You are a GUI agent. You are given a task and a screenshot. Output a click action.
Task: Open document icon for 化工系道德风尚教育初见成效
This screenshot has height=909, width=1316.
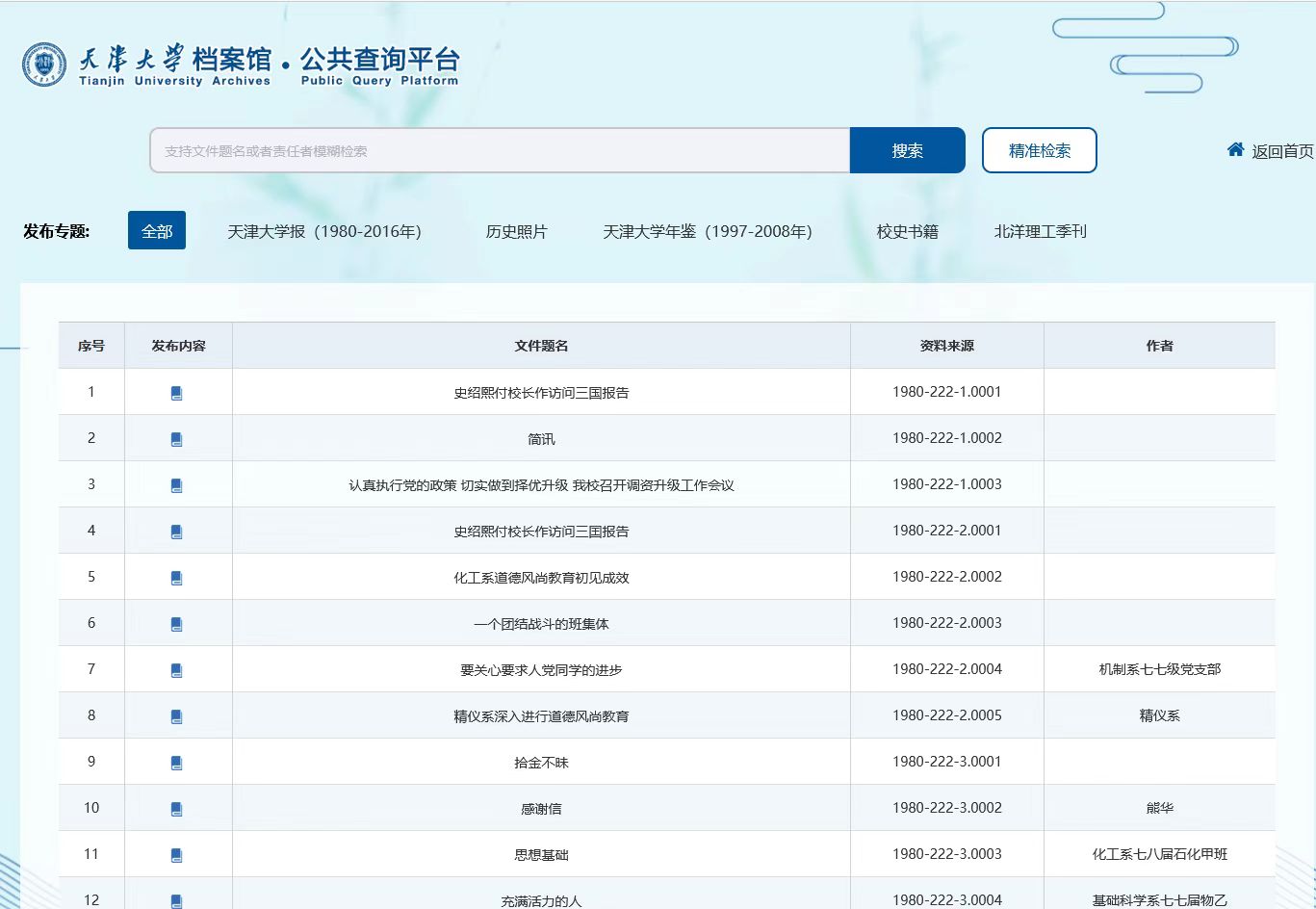click(176, 578)
